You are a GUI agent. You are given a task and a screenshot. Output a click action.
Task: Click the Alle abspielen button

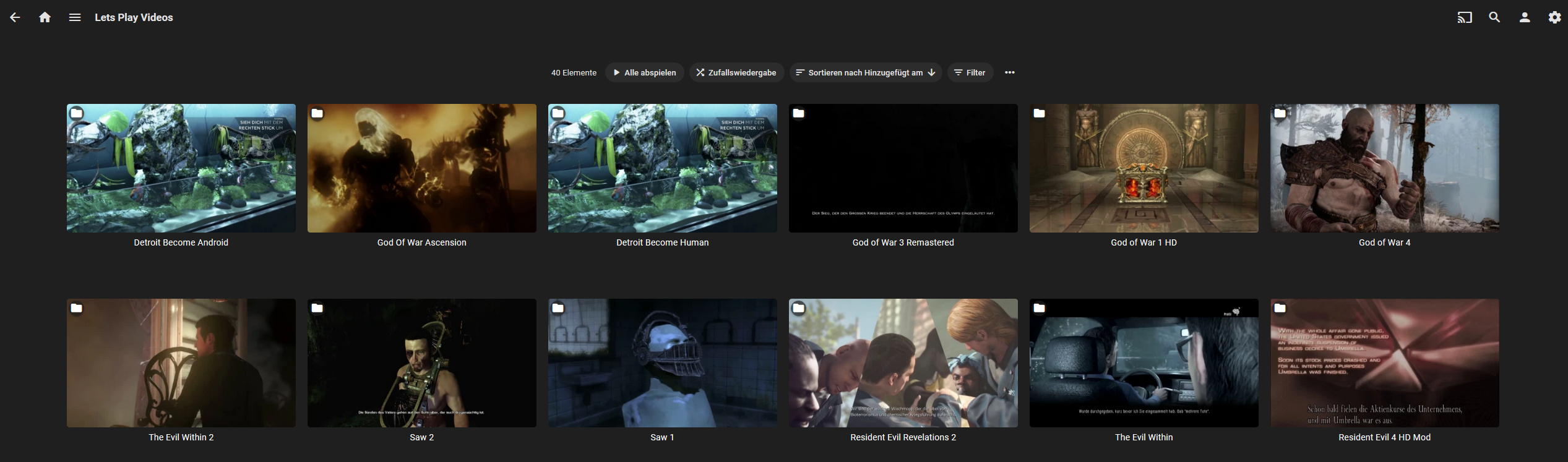point(645,72)
